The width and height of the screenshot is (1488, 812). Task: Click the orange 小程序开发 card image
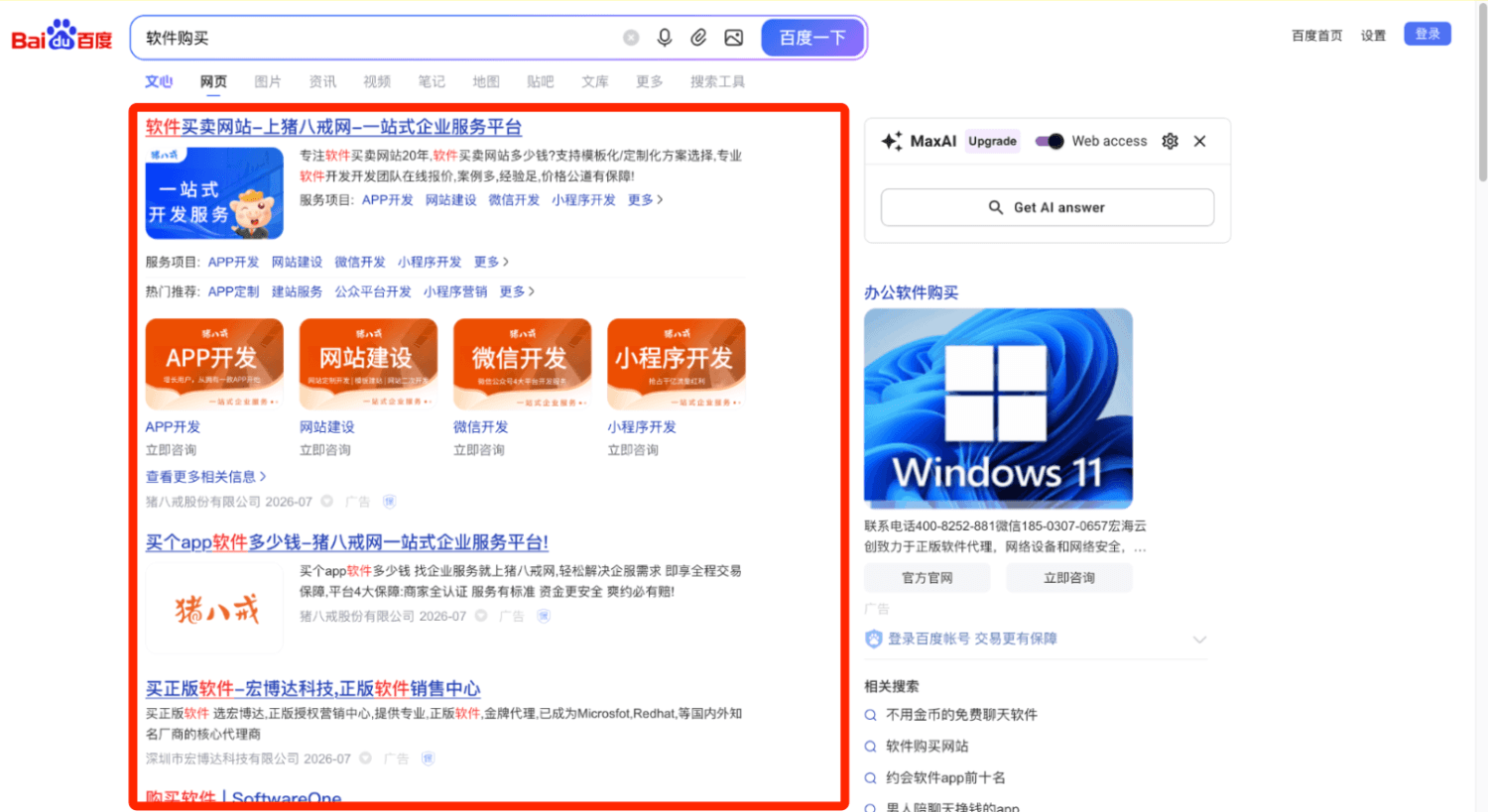(x=677, y=364)
